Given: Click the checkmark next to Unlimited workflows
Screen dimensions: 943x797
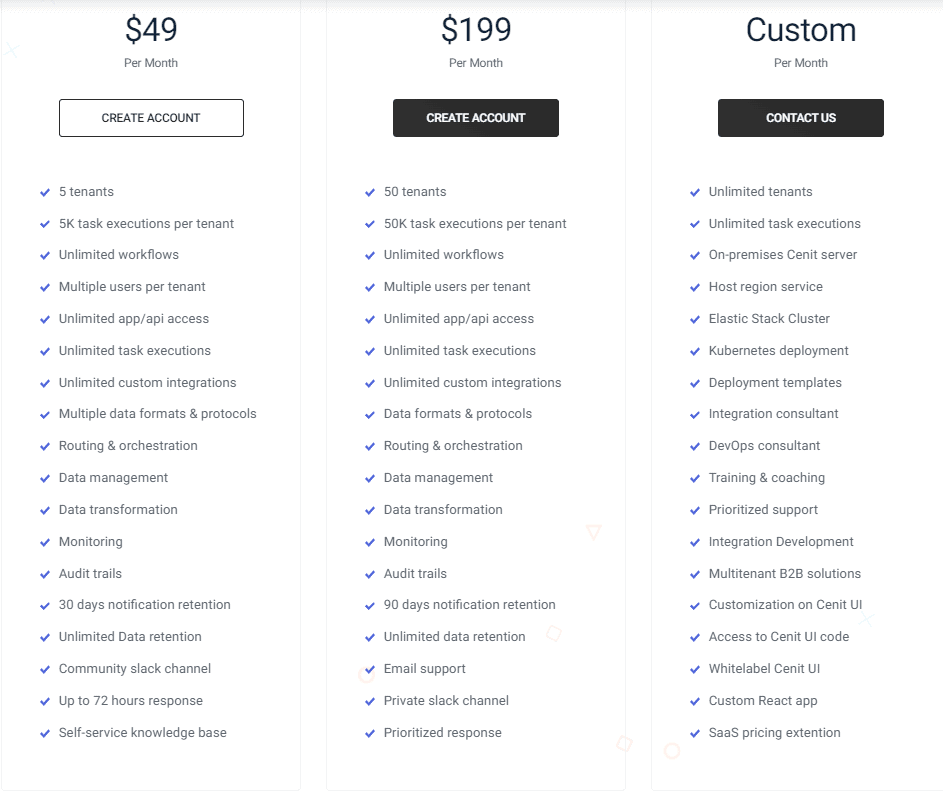Looking at the screenshot, I should point(44,255).
